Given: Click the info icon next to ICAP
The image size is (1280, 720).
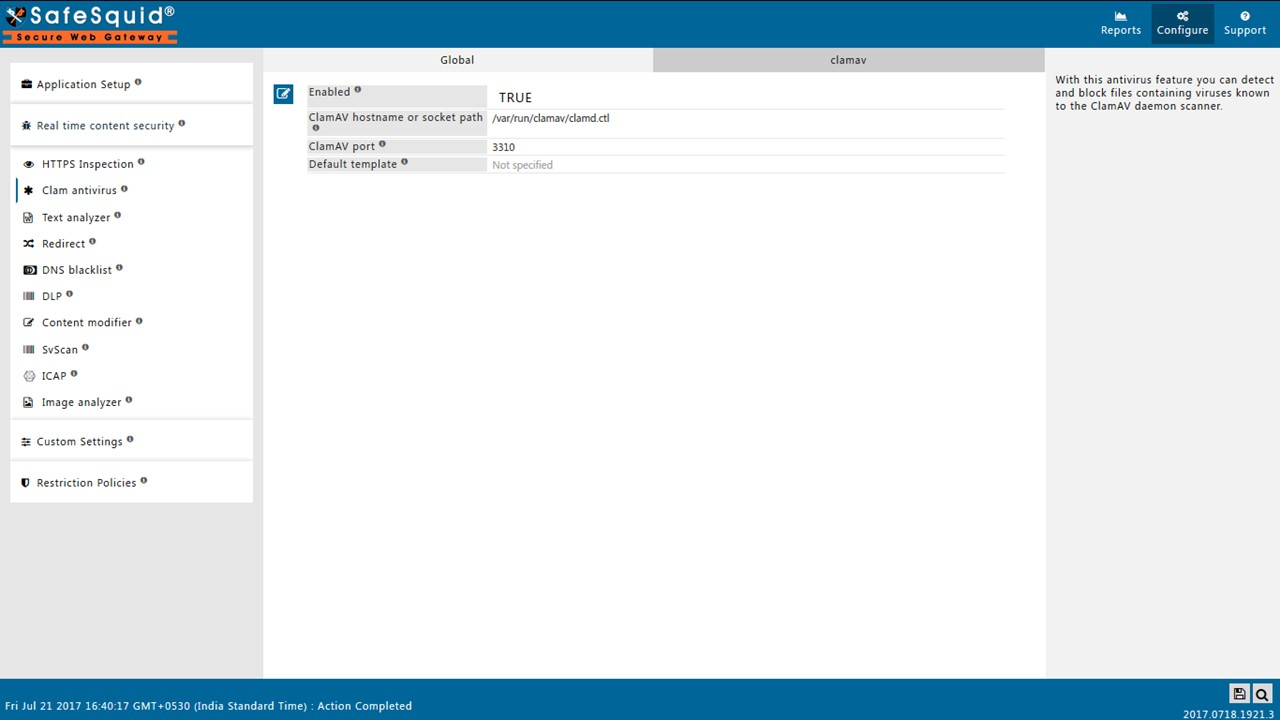Looking at the screenshot, I should [x=74, y=373].
